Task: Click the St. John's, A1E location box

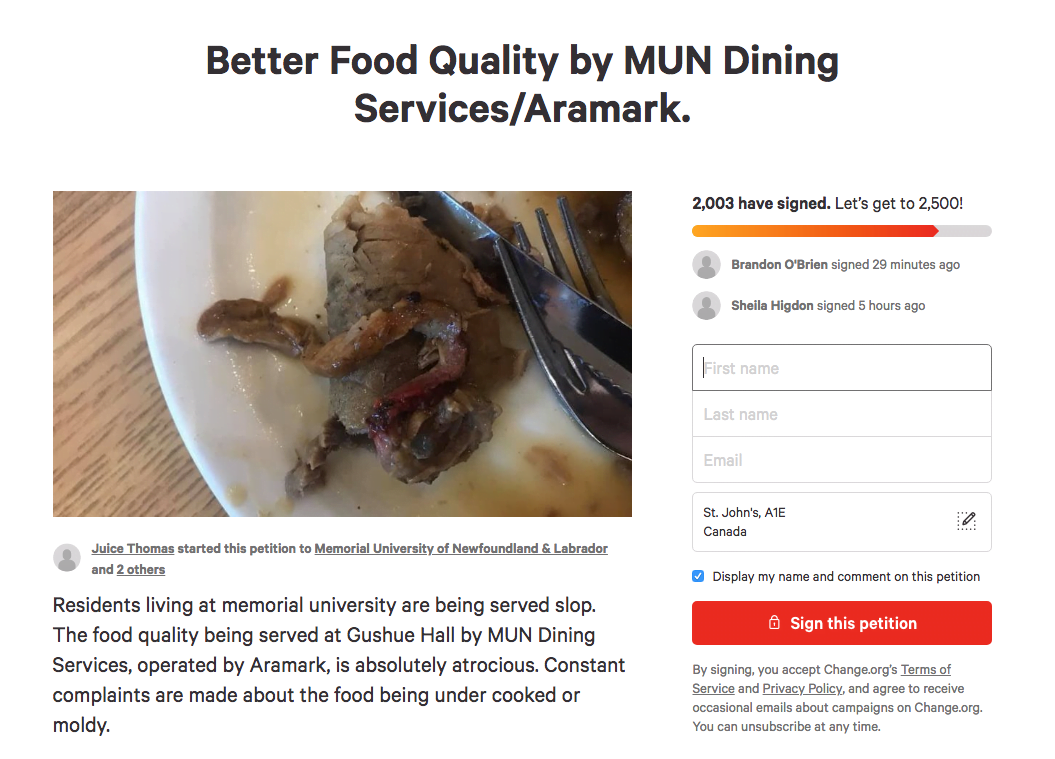Action: coord(820,522)
